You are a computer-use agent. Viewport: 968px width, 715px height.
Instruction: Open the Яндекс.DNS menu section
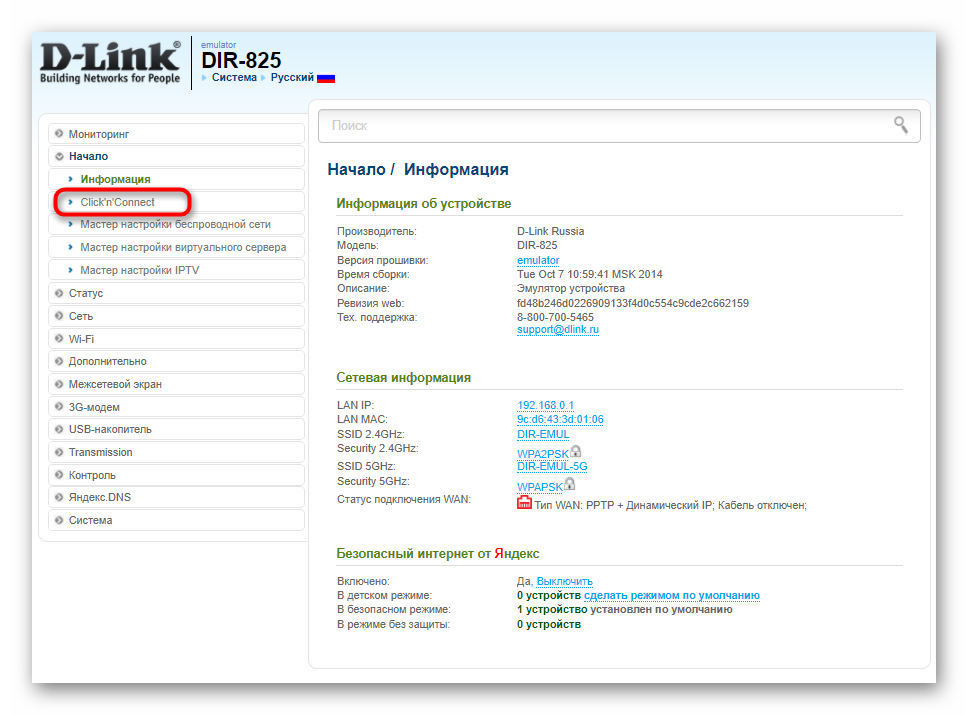pyautogui.click(x=176, y=497)
